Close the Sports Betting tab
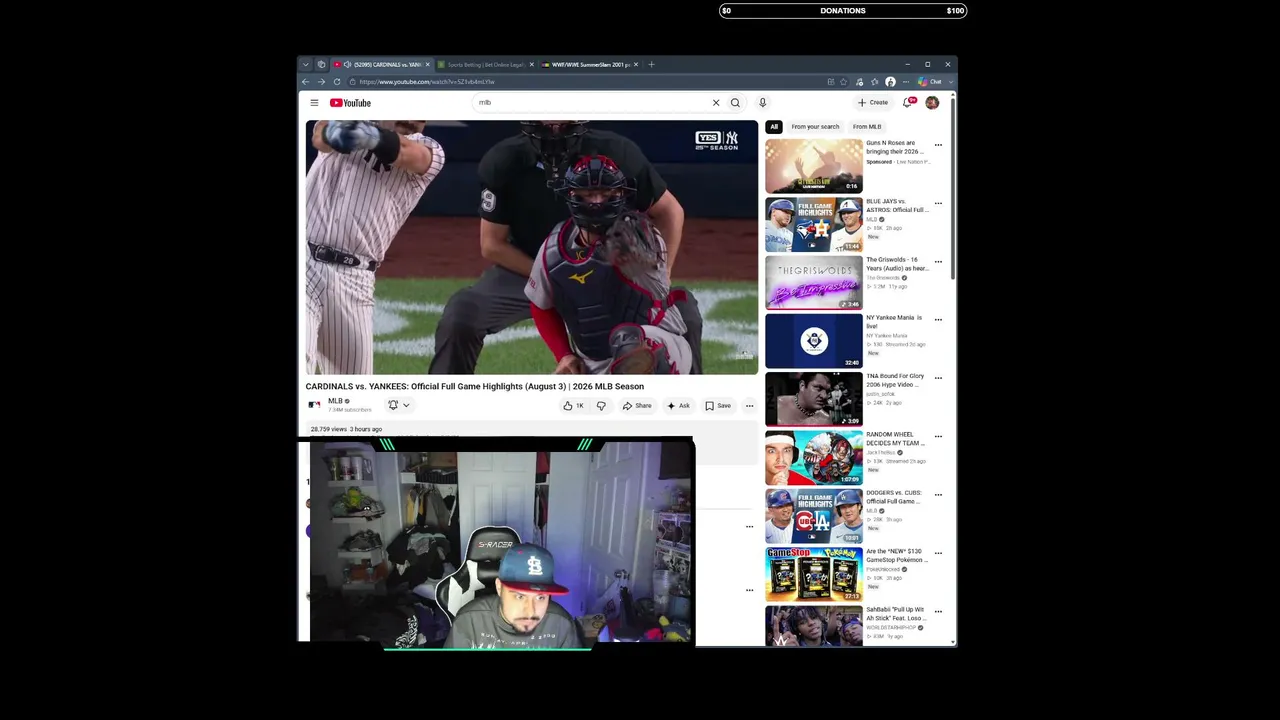Viewport: 1280px width, 720px height. point(531,65)
